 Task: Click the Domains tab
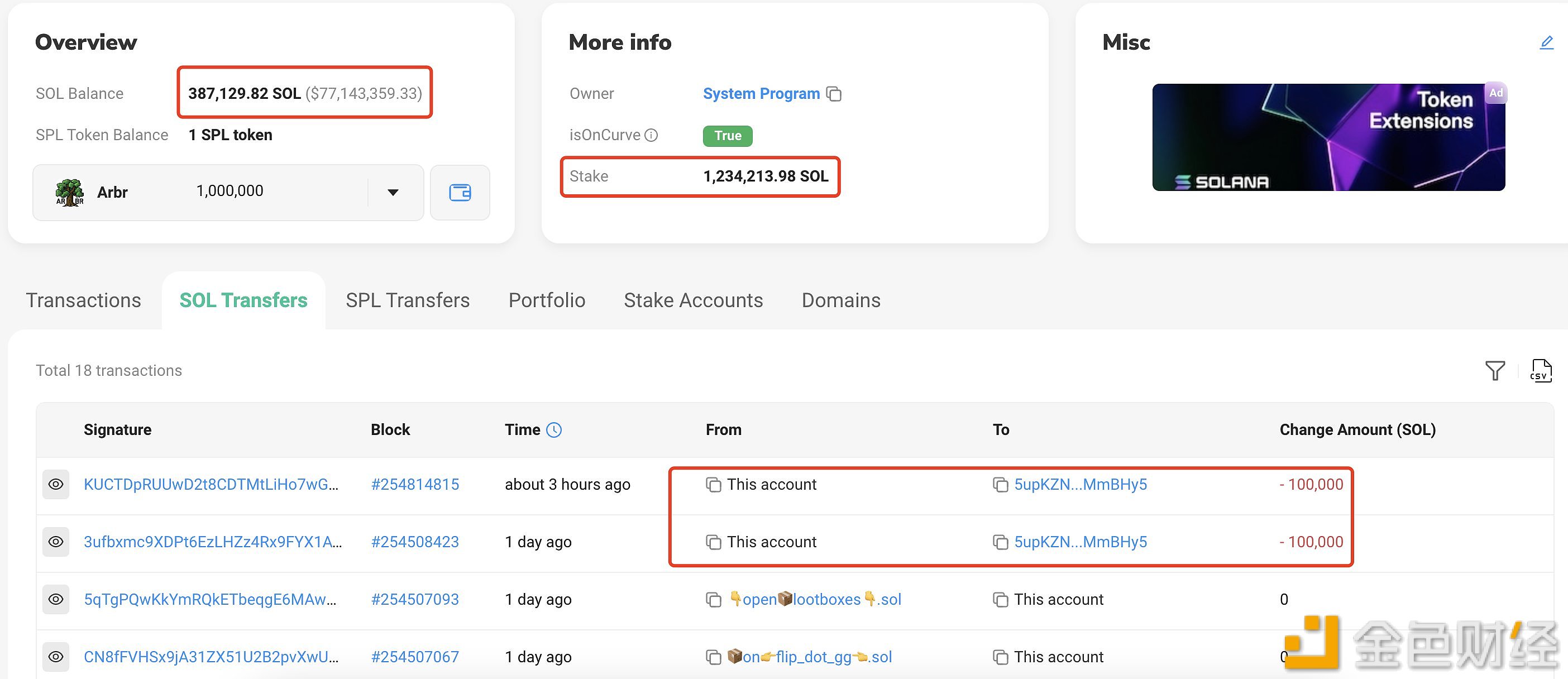point(841,299)
